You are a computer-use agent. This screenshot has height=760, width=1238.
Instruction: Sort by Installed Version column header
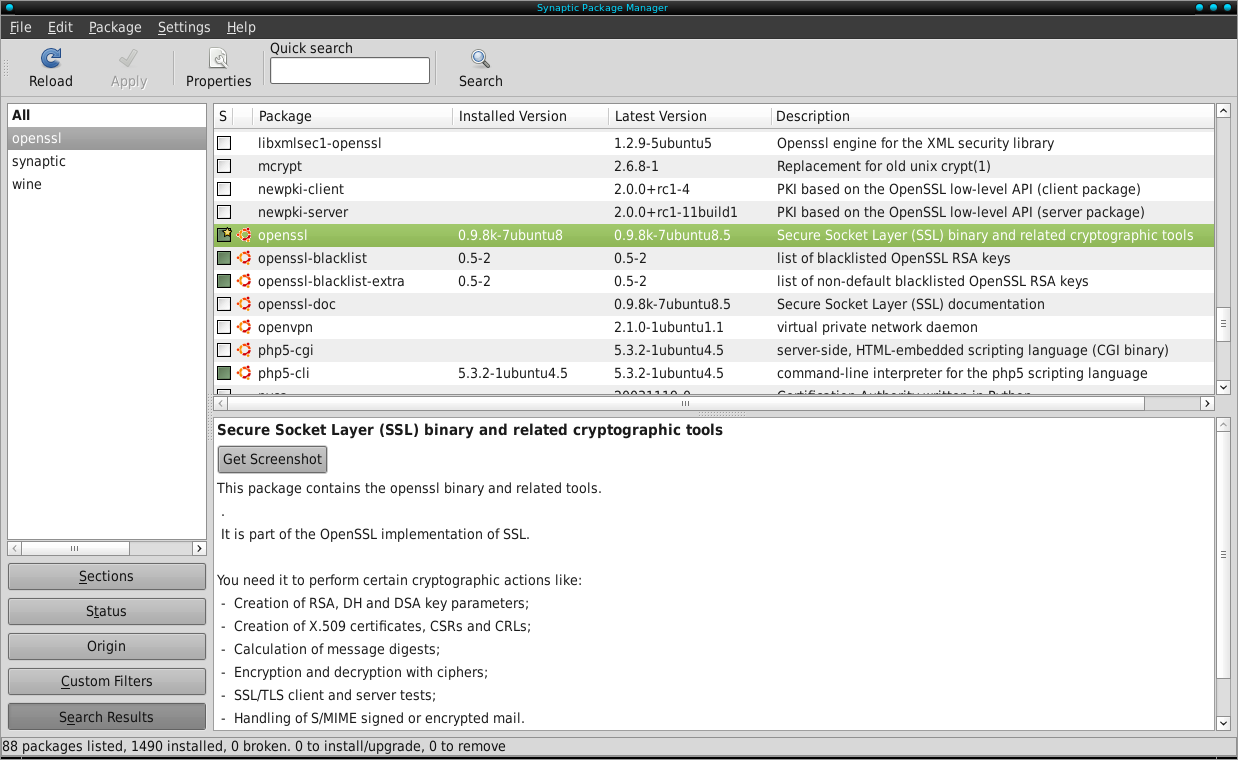(x=530, y=116)
